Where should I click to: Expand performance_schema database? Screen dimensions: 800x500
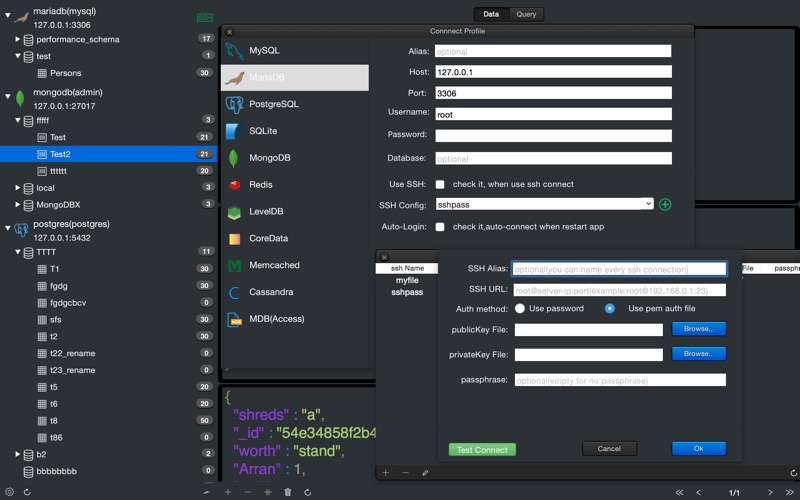point(17,39)
